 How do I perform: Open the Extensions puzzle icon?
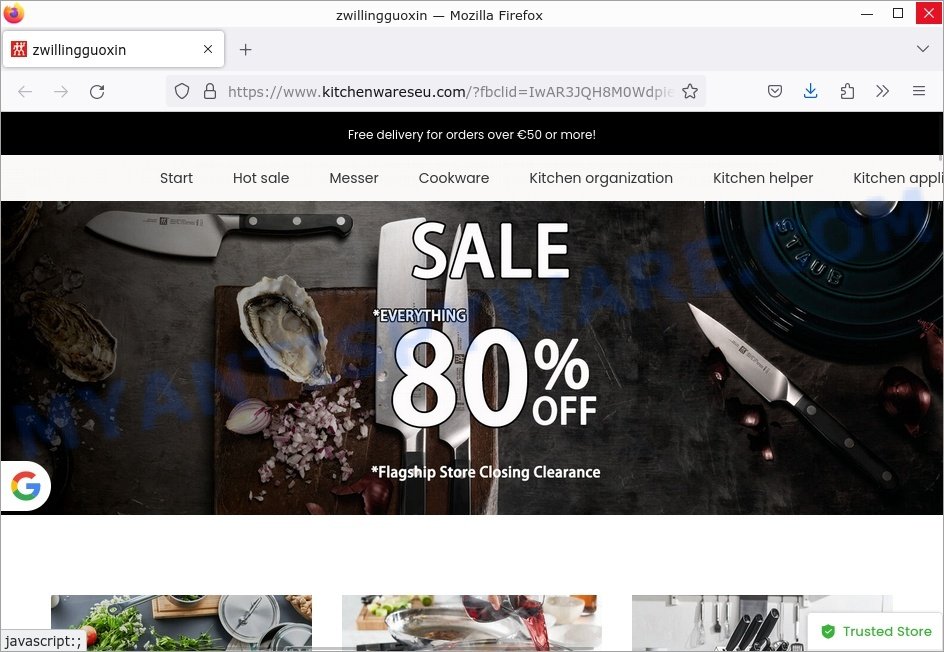(847, 92)
